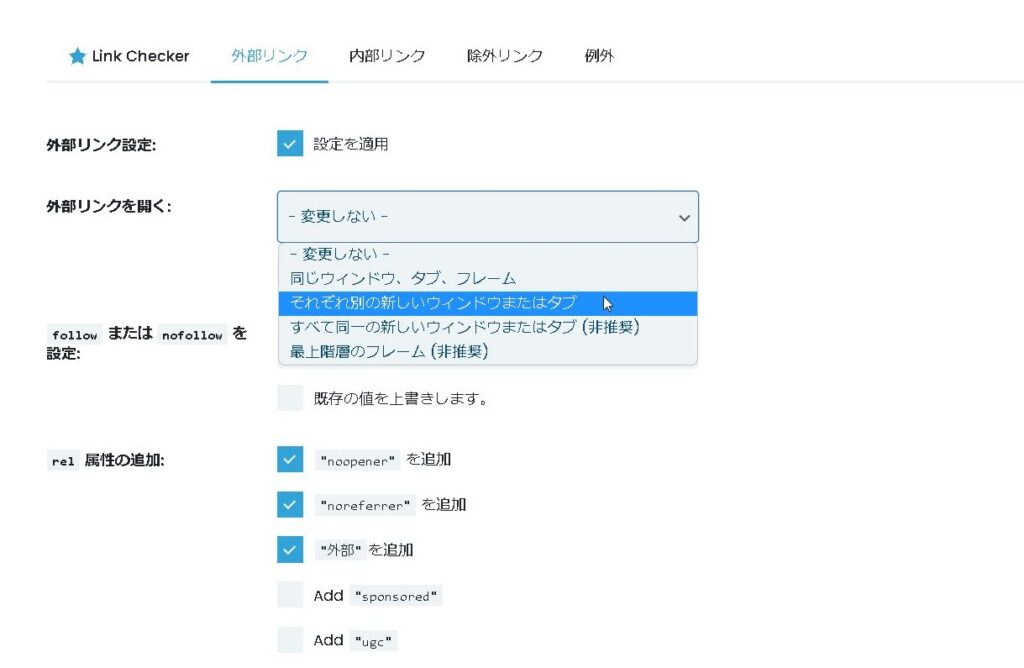Select それぞれ別の新しいウィンドウまたはタブ option
The width and height of the screenshot is (1024, 668).
point(433,303)
